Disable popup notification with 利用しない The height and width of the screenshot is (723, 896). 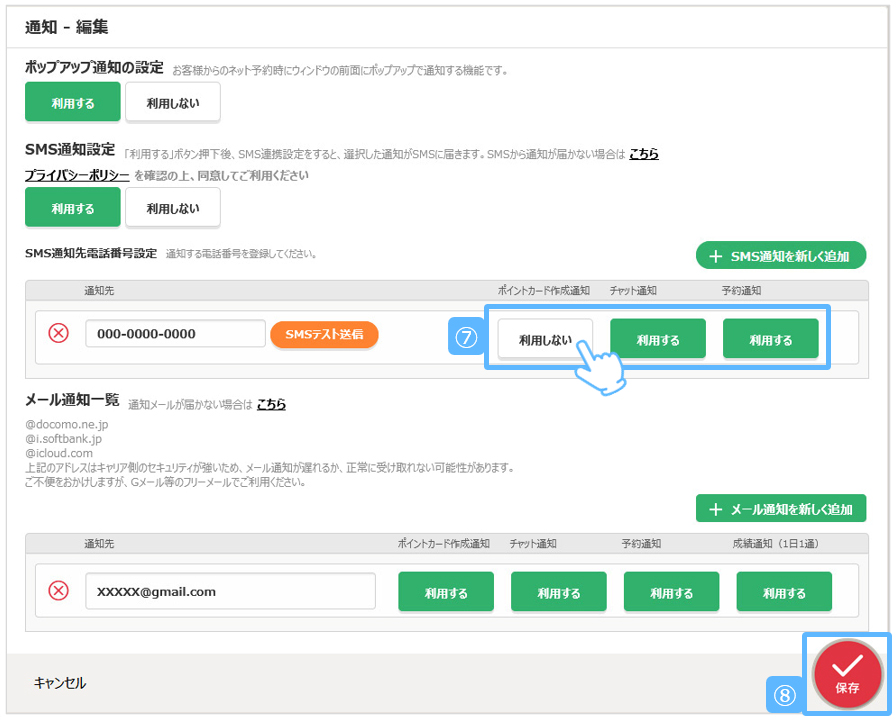pos(173,102)
